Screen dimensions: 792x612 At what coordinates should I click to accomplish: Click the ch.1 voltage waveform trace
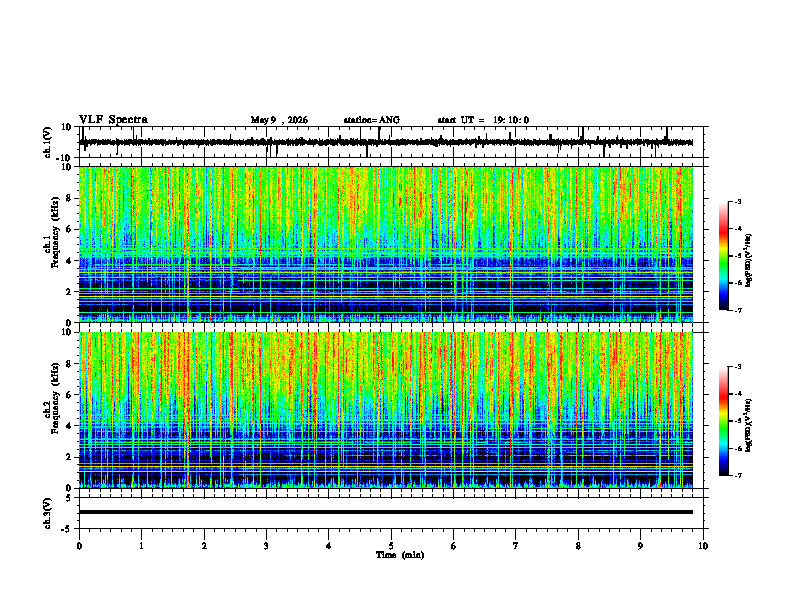click(386, 142)
